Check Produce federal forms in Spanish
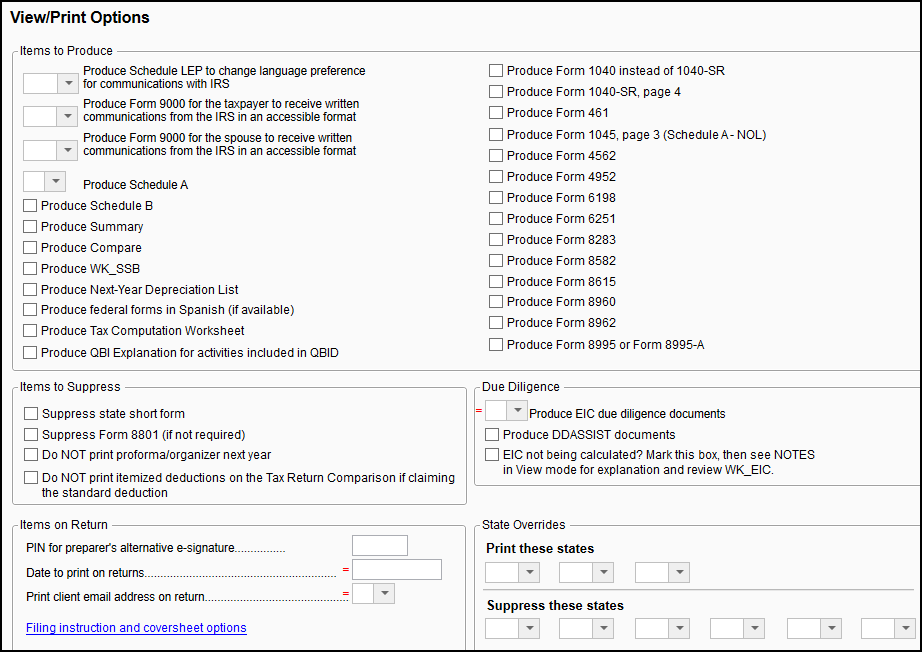922x652 pixels. point(29,309)
